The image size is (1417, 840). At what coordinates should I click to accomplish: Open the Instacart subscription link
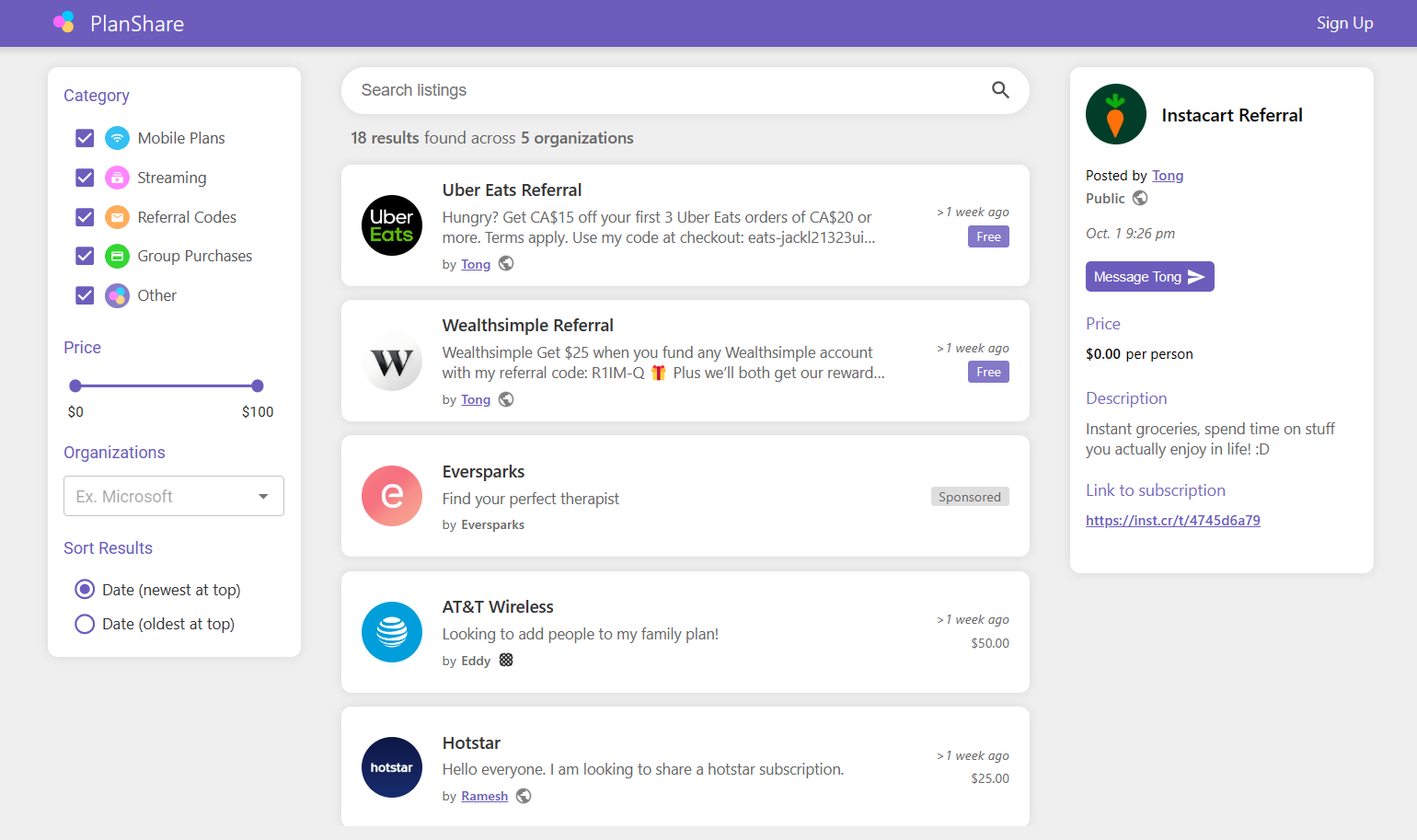point(1172,521)
